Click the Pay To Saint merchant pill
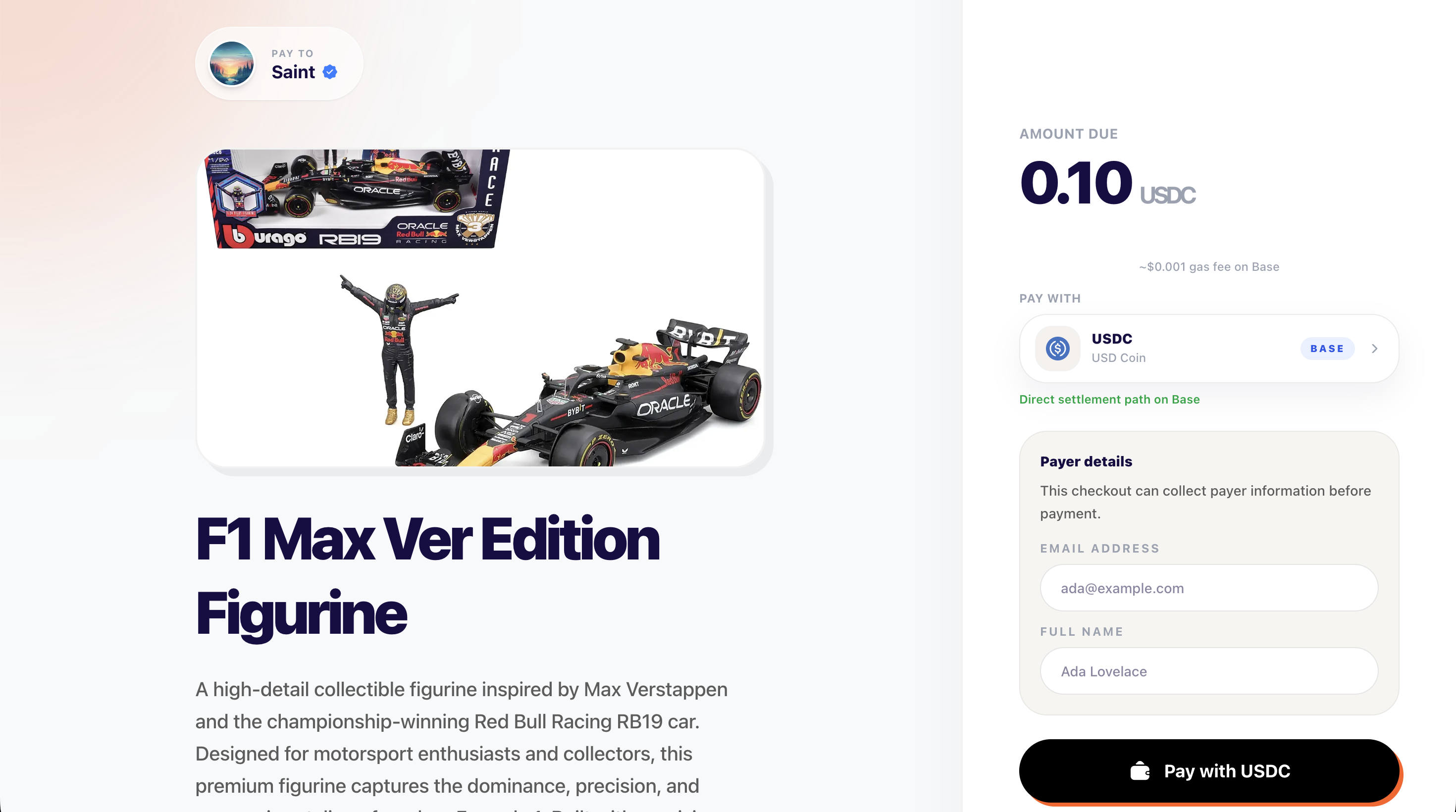Screen dimensions: 1456x812 (279, 63)
